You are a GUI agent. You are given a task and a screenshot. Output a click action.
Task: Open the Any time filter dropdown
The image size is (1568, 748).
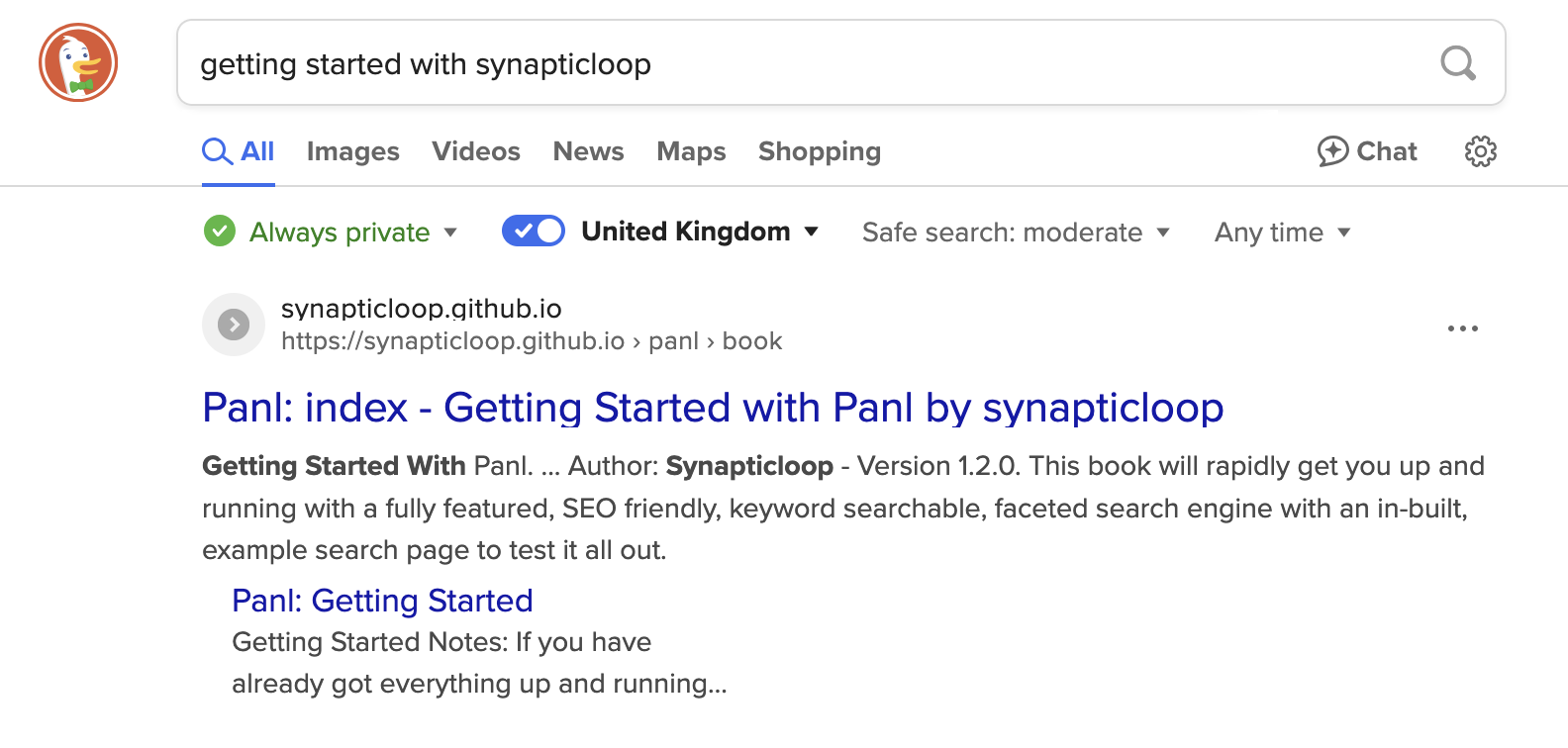coord(1282,233)
